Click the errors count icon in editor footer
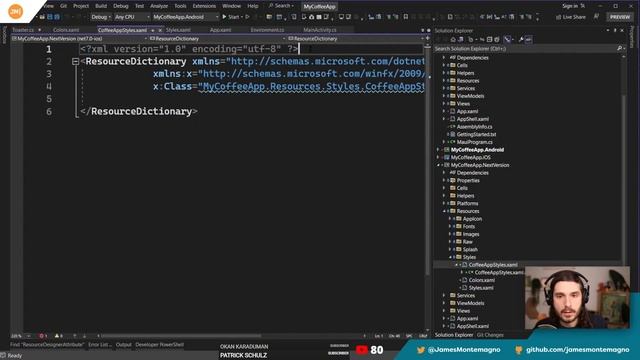The image size is (640, 360). [43, 336]
